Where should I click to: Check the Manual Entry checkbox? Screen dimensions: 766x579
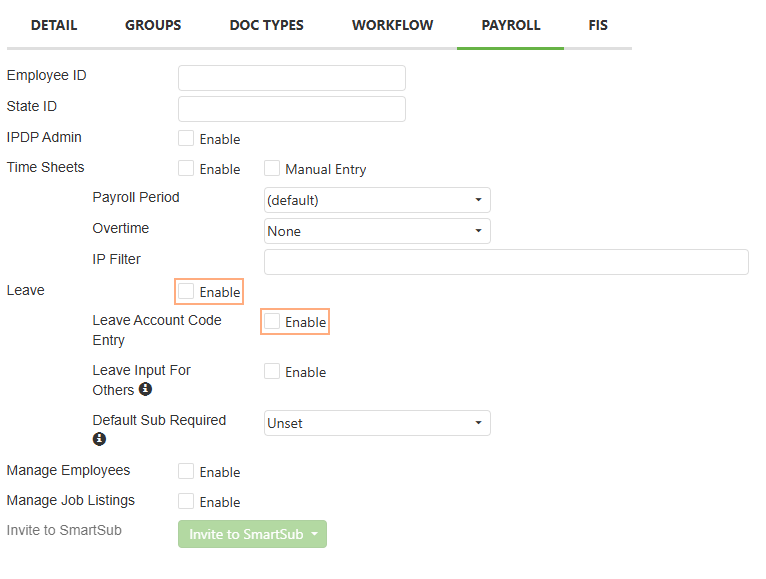pos(272,168)
